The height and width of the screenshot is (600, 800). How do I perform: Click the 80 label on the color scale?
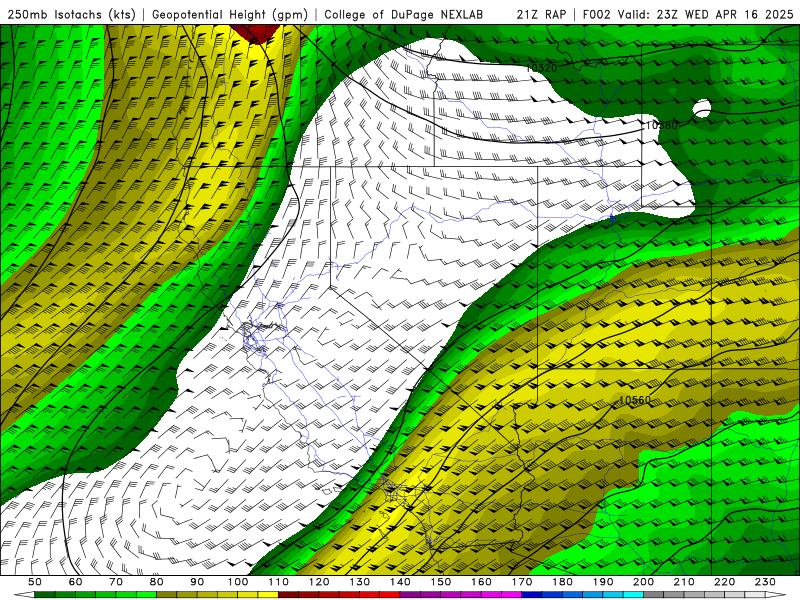157,582
